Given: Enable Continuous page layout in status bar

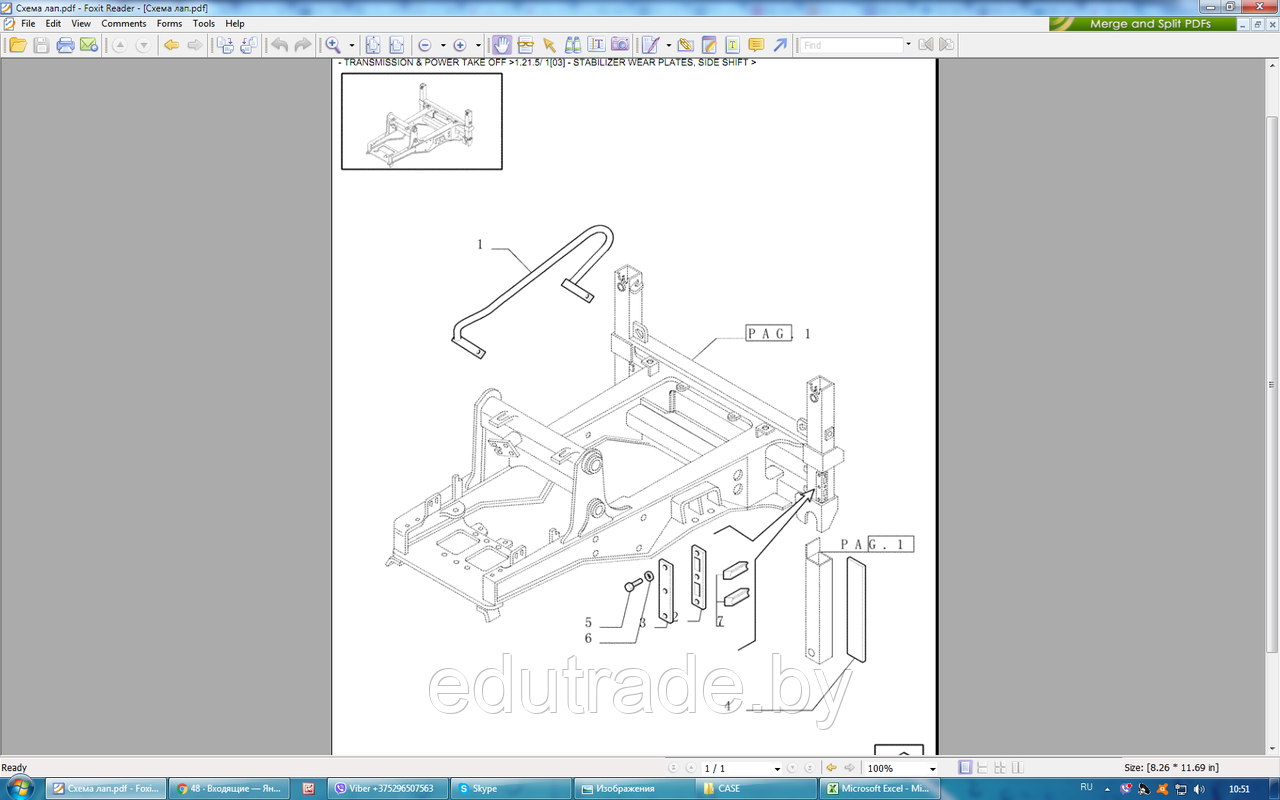Looking at the screenshot, I should 982,768.
